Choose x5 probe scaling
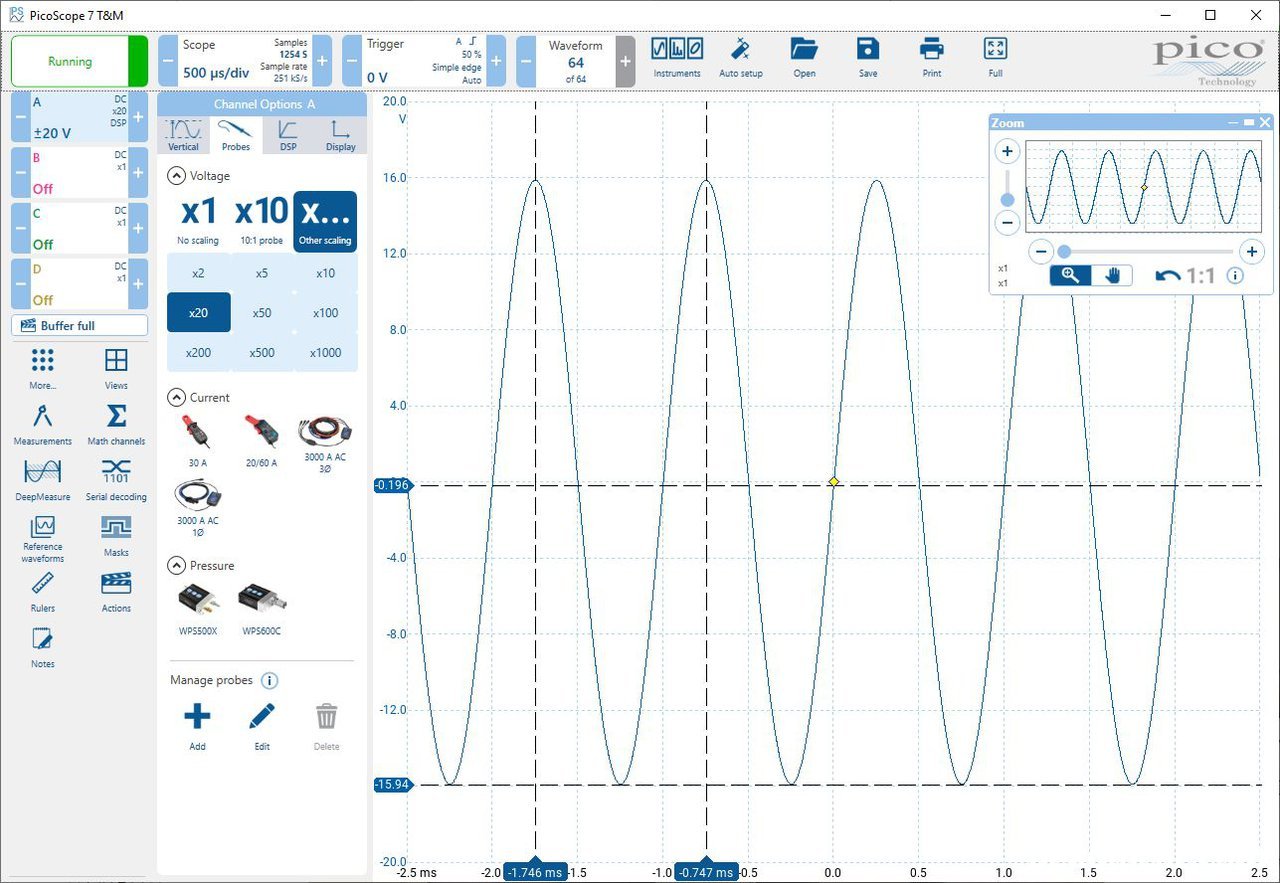 [262, 273]
